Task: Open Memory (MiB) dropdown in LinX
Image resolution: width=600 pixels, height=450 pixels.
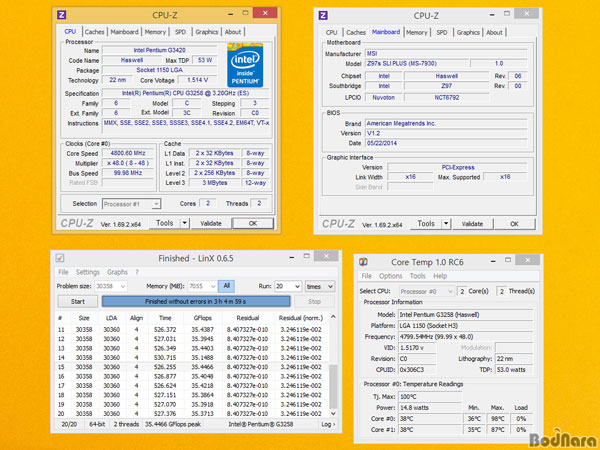Action: 202,286
